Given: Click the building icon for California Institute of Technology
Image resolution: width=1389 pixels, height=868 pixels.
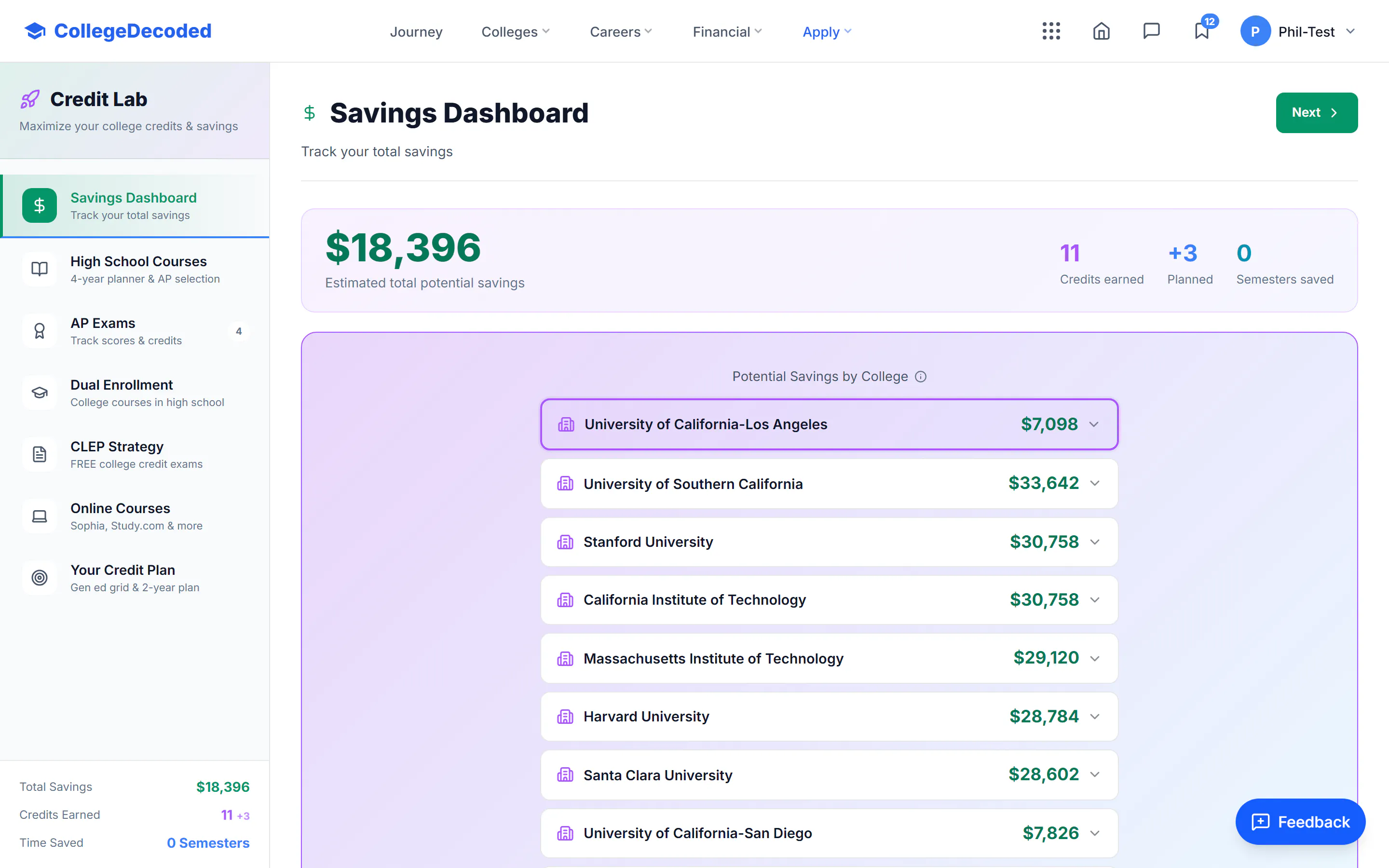Looking at the screenshot, I should click(x=565, y=600).
